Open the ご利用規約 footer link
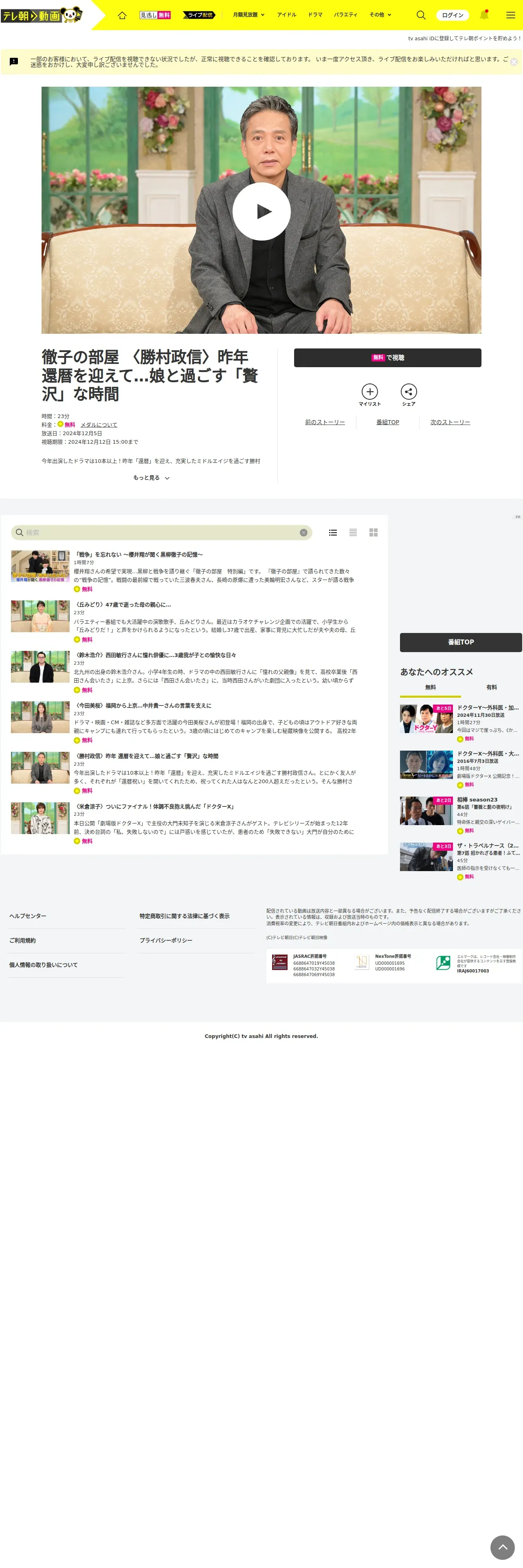 [x=22, y=941]
